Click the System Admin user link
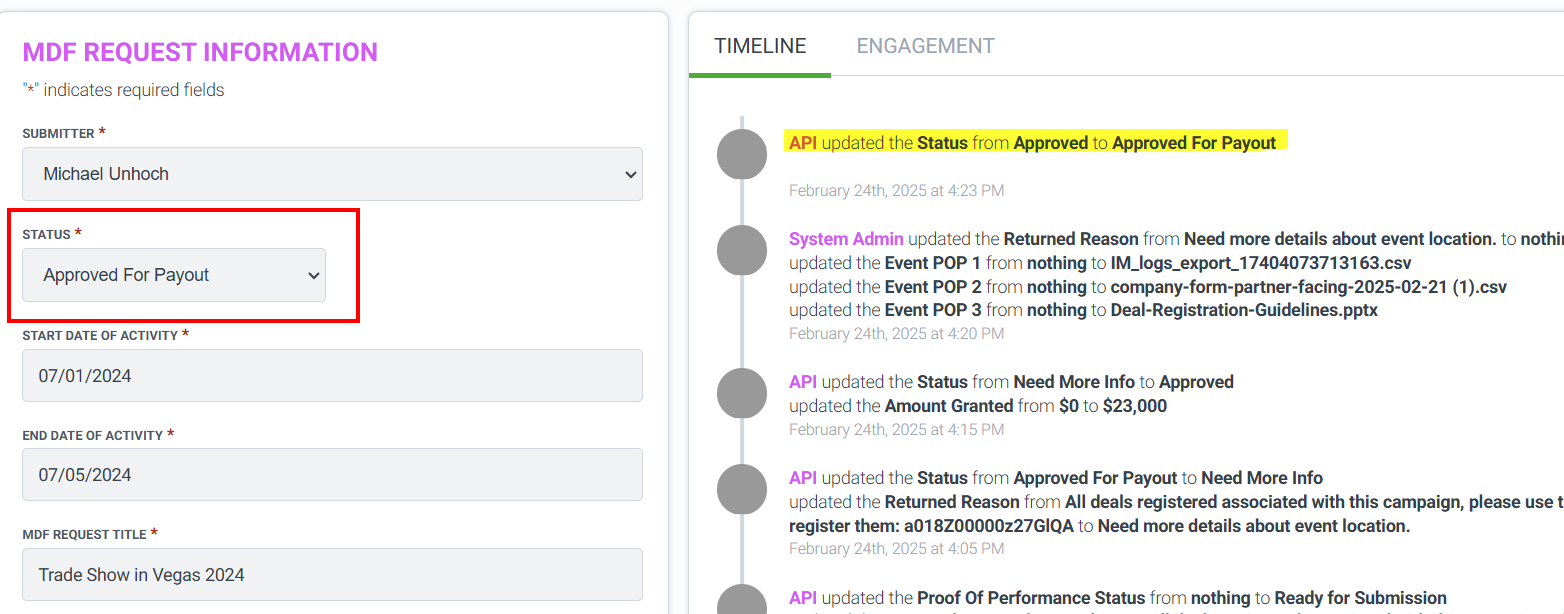 (x=846, y=239)
